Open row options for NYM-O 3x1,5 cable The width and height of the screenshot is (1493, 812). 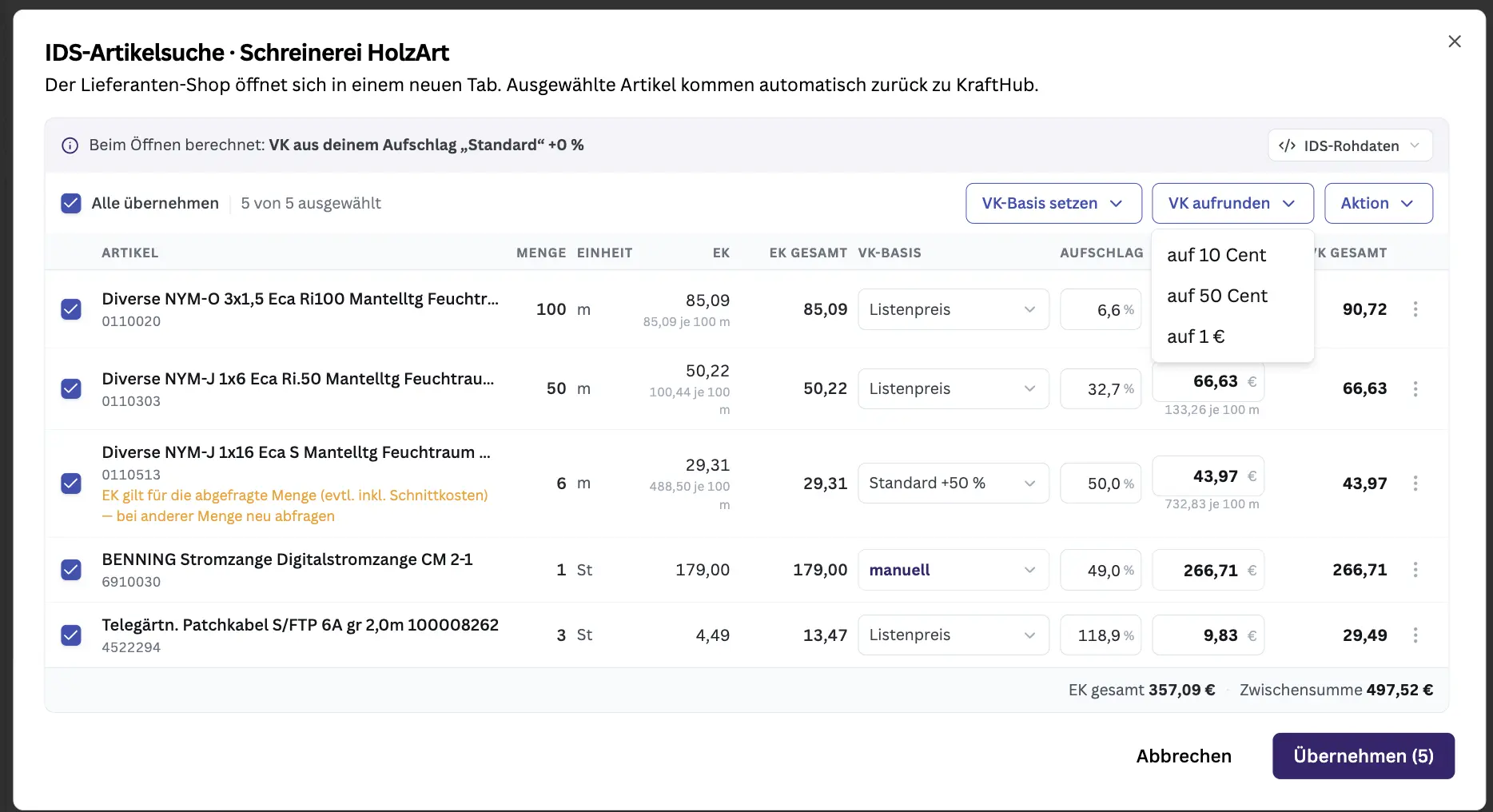point(1415,309)
